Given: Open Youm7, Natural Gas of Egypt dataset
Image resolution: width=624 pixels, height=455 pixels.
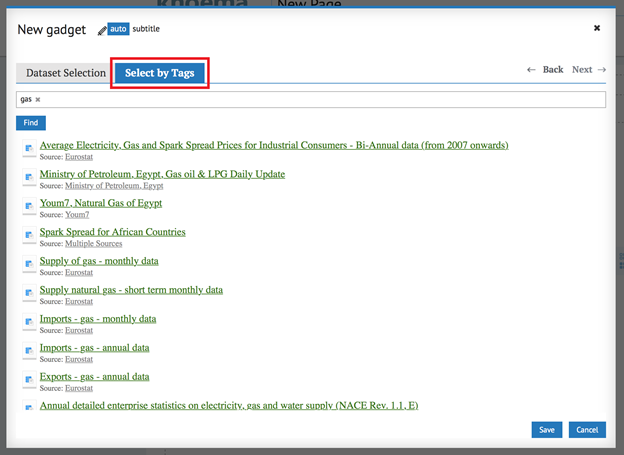Looking at the screenshot, I should coord(101,203).
